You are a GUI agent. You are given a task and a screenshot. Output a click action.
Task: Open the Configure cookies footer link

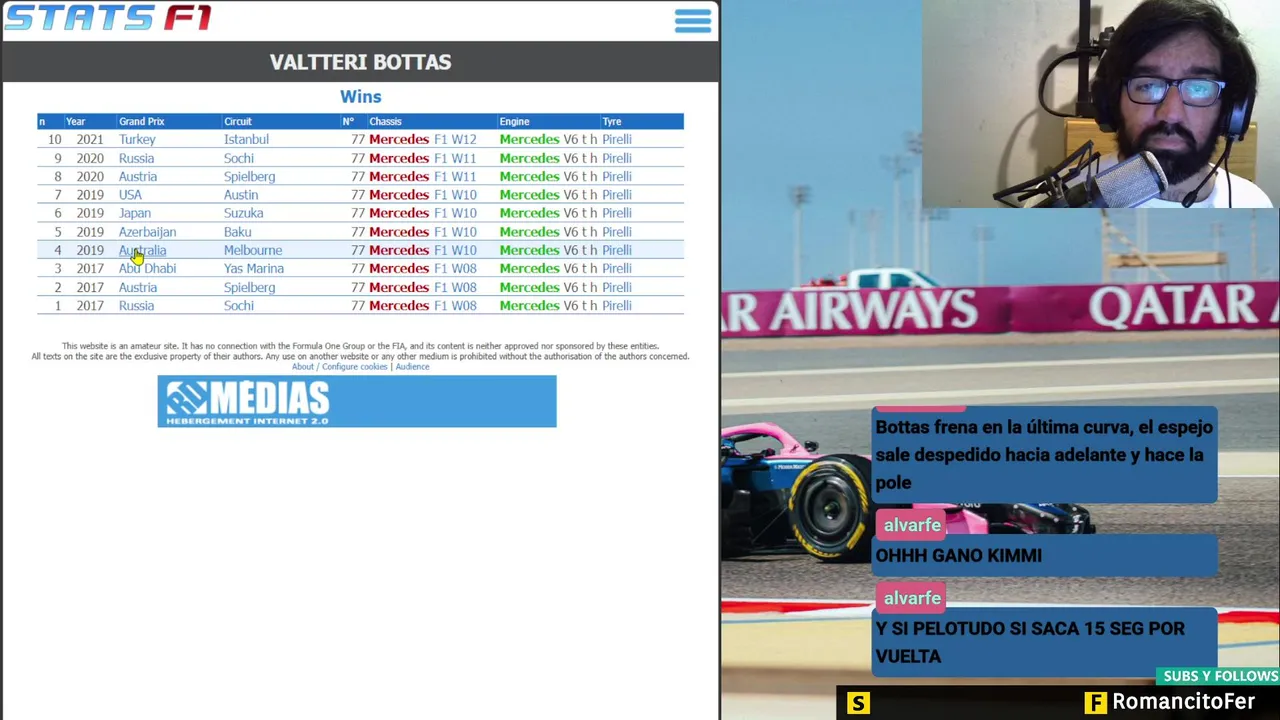[x=354, y=367]
